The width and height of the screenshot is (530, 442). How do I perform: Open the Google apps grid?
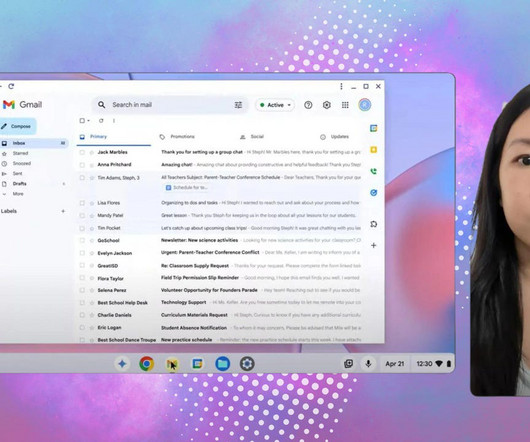point(345,105)
